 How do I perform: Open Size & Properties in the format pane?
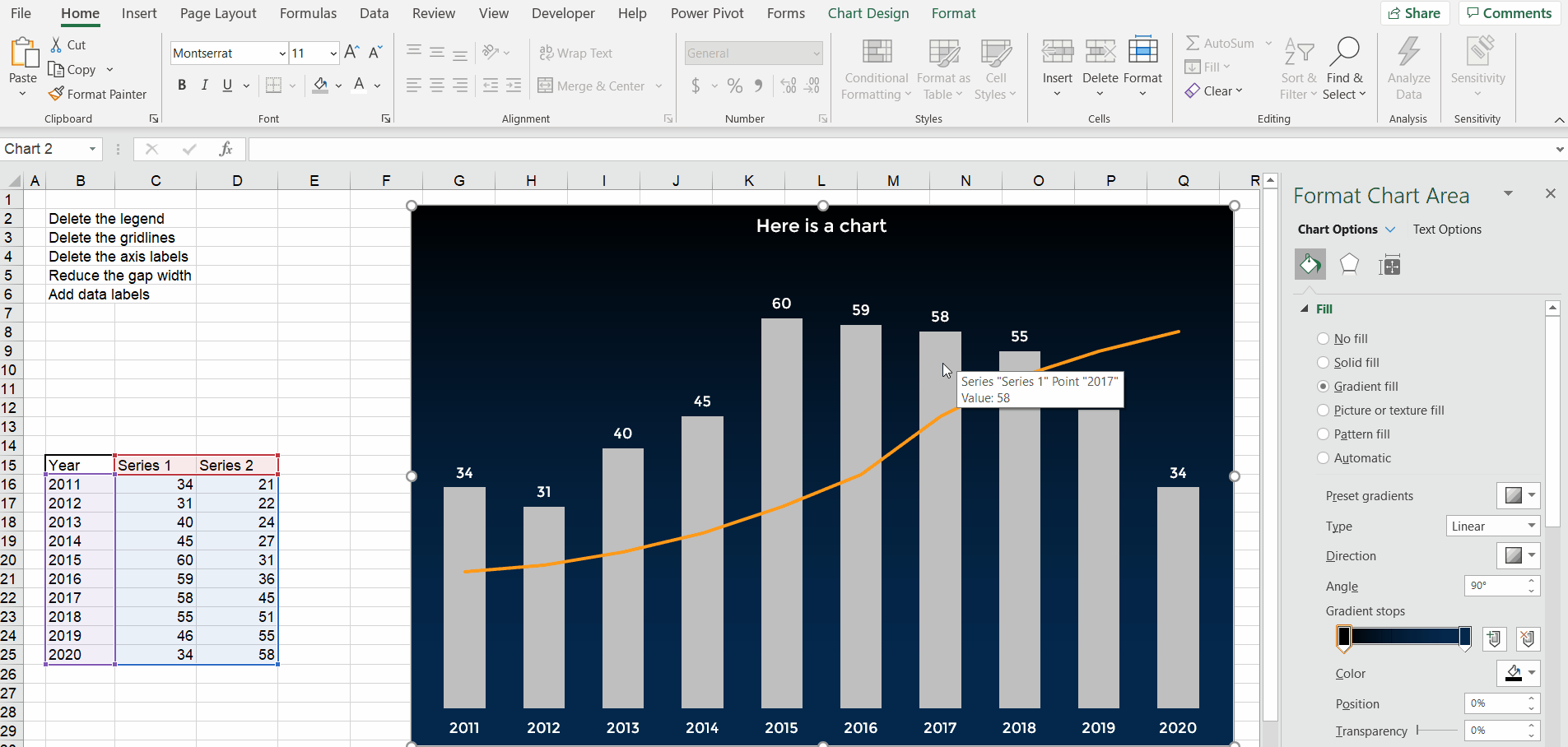(1389, 264)
